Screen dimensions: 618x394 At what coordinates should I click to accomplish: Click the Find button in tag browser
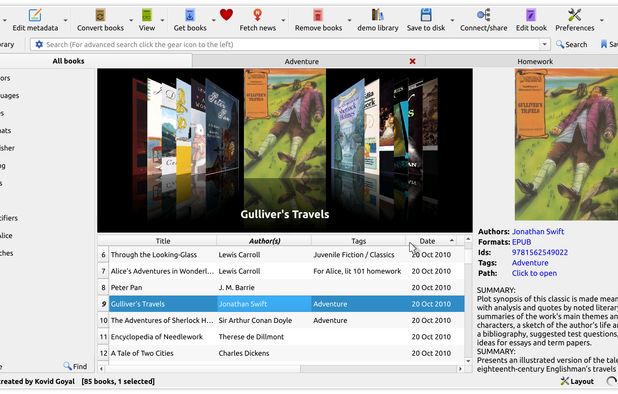point(75,366)
